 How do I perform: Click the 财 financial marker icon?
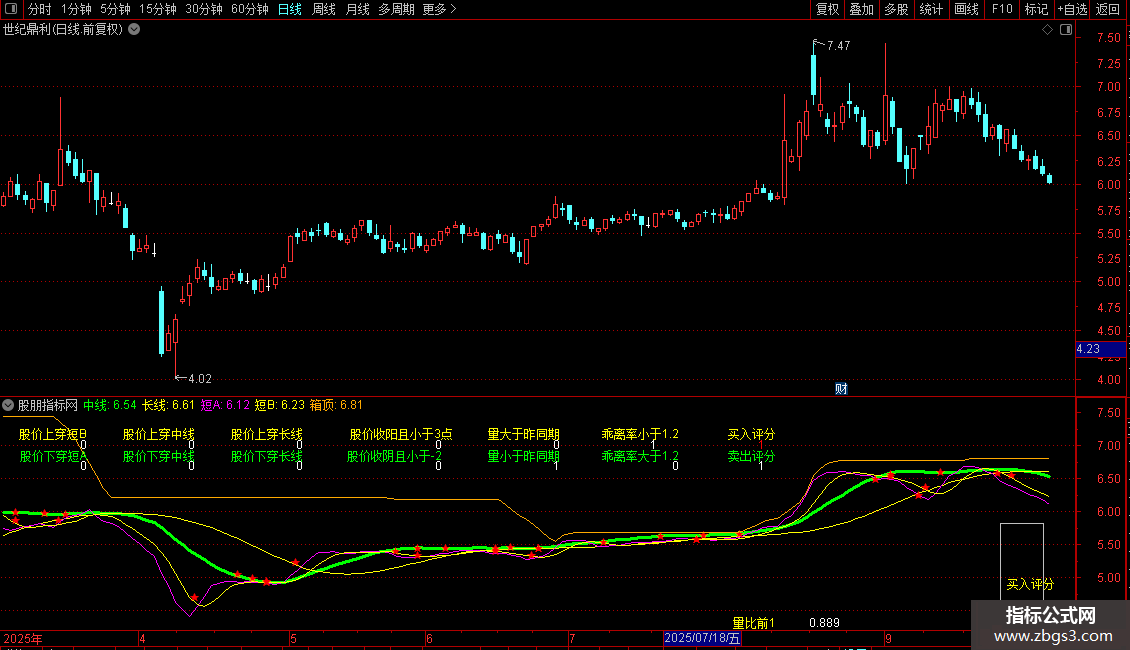pyautogui.click(x=841, y=389)
